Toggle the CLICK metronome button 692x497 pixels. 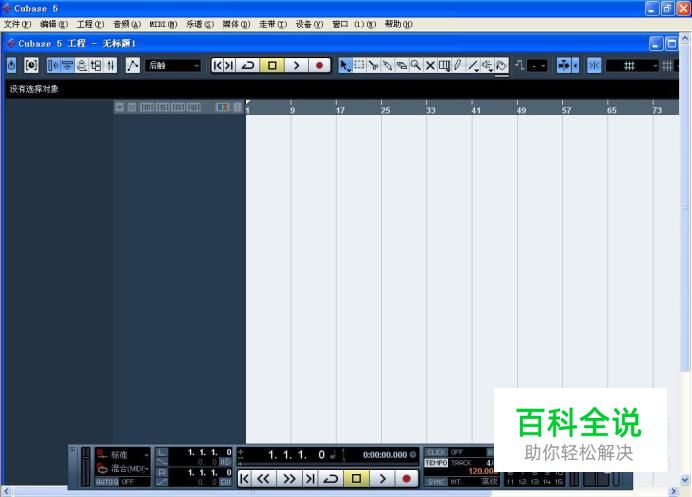click(x=436, y=452)
